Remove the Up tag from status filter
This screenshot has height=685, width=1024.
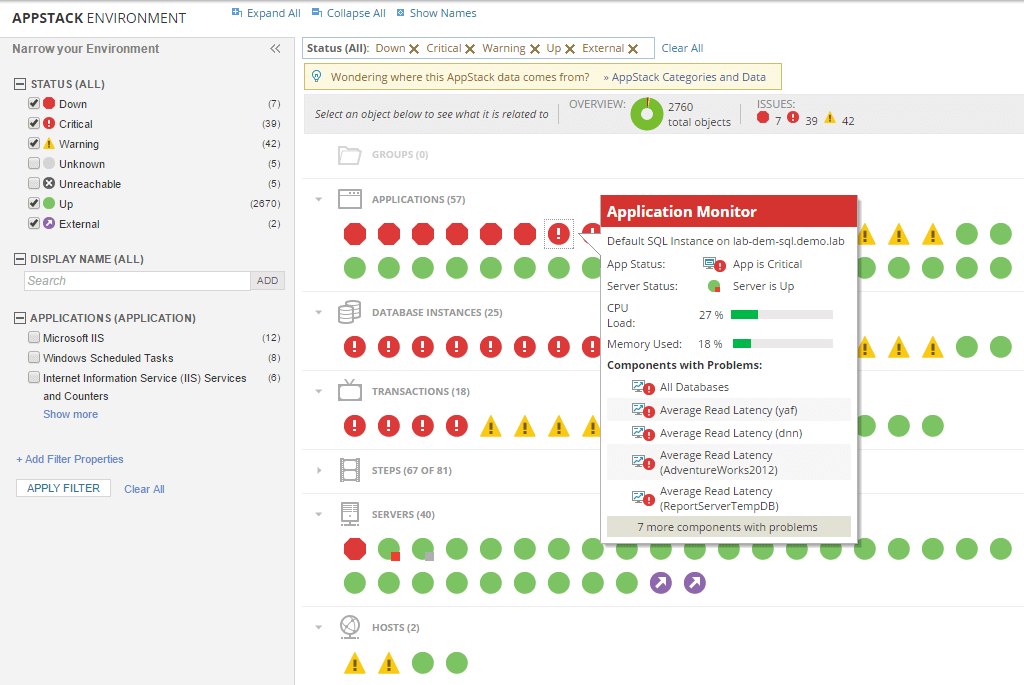[x=569, y=49]
